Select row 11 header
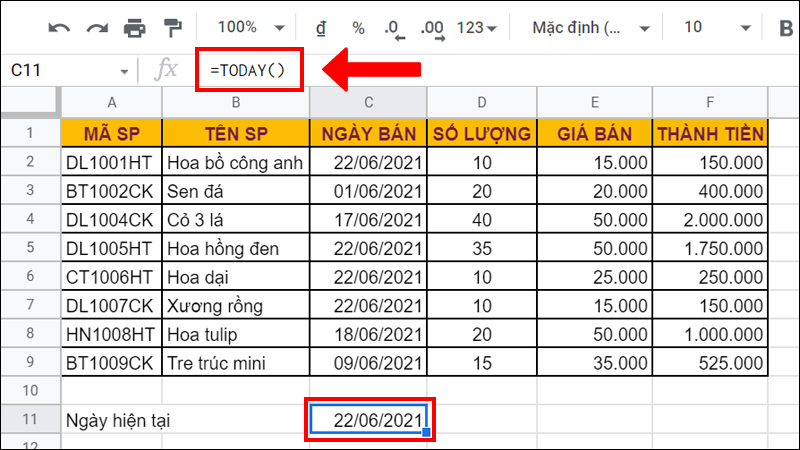The height and width of the screenshot is (450, 800). click(x=30, y=420)
